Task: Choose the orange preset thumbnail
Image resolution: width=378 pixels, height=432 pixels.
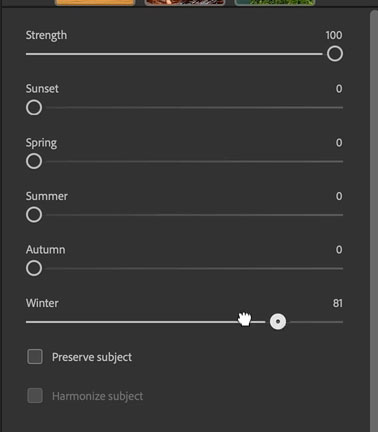Action: tap(95, 3)
